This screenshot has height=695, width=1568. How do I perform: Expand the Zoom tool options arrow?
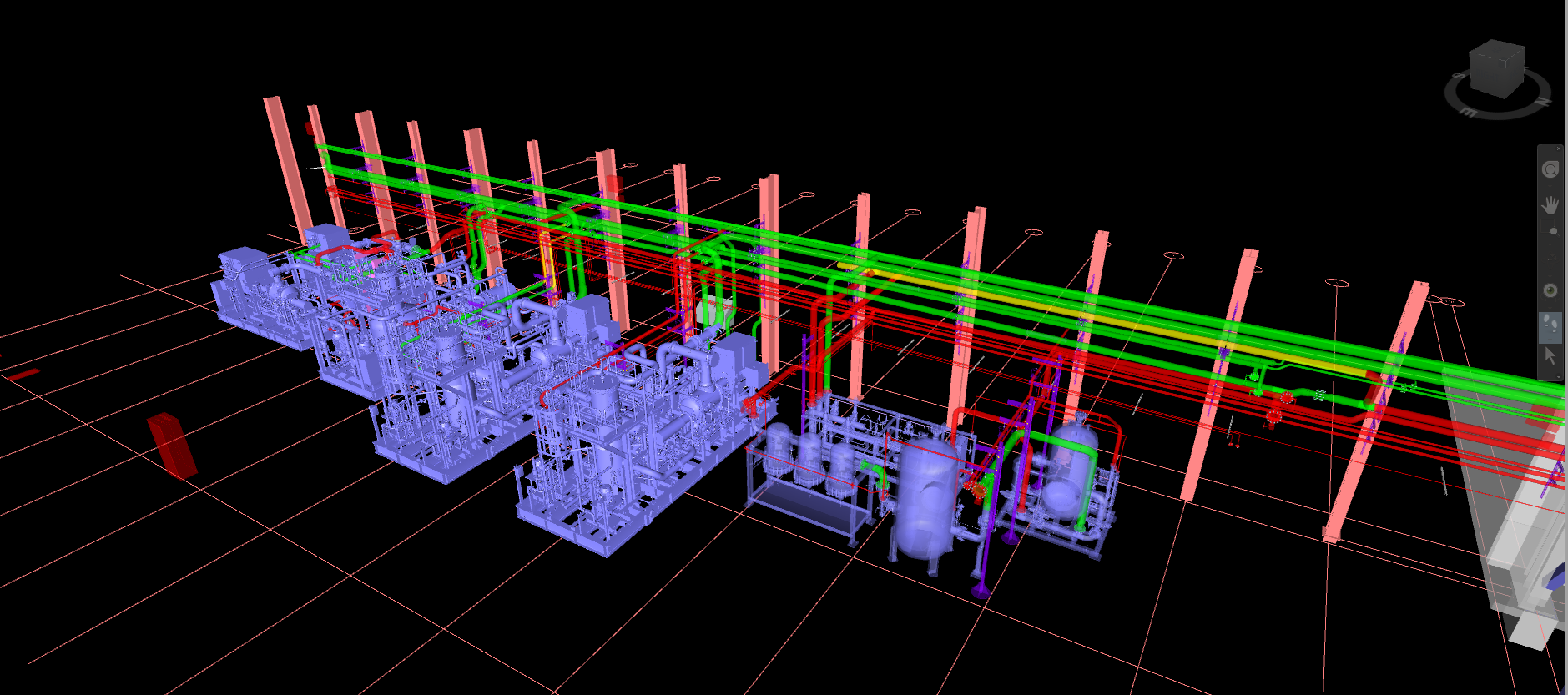tap(1550, 245)
